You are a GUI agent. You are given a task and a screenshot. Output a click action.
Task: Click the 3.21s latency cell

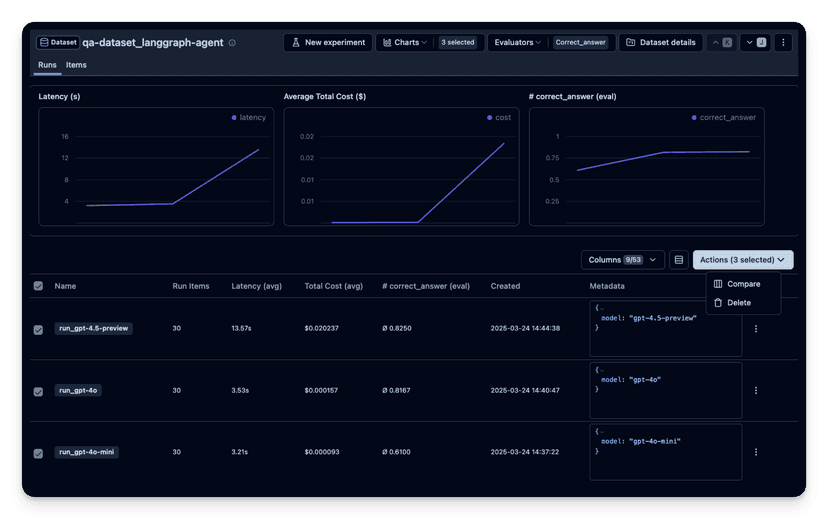pos(239,452)
